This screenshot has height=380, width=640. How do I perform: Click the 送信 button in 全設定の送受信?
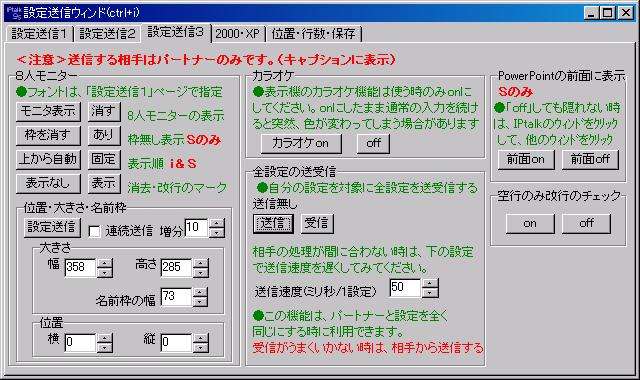point(273,223)
